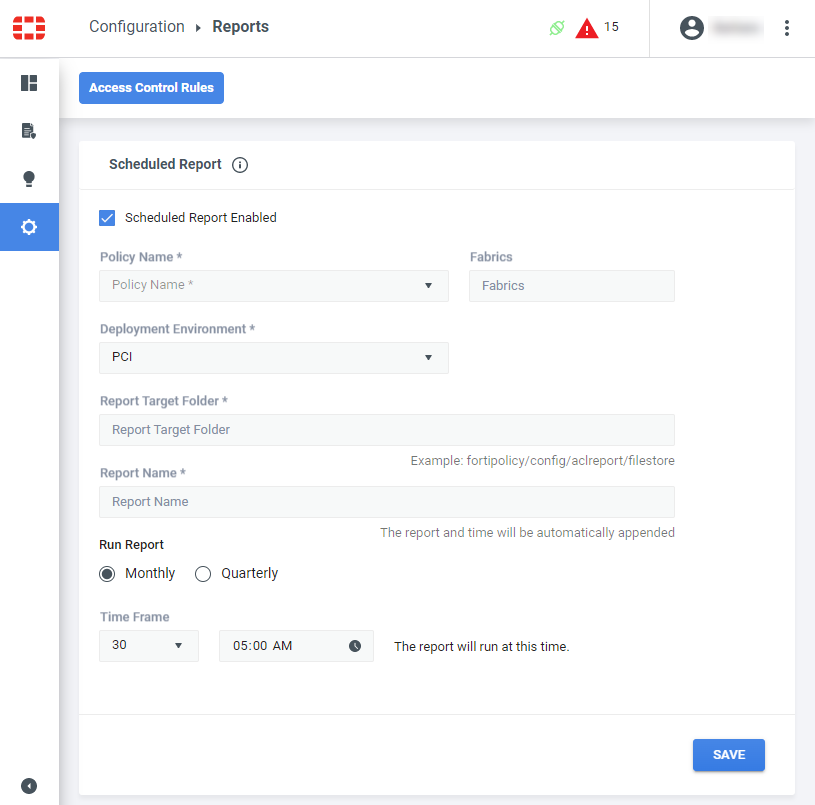
Task: Open the lightbulb insights sidebar icon
Action: [x=29, y=179]
